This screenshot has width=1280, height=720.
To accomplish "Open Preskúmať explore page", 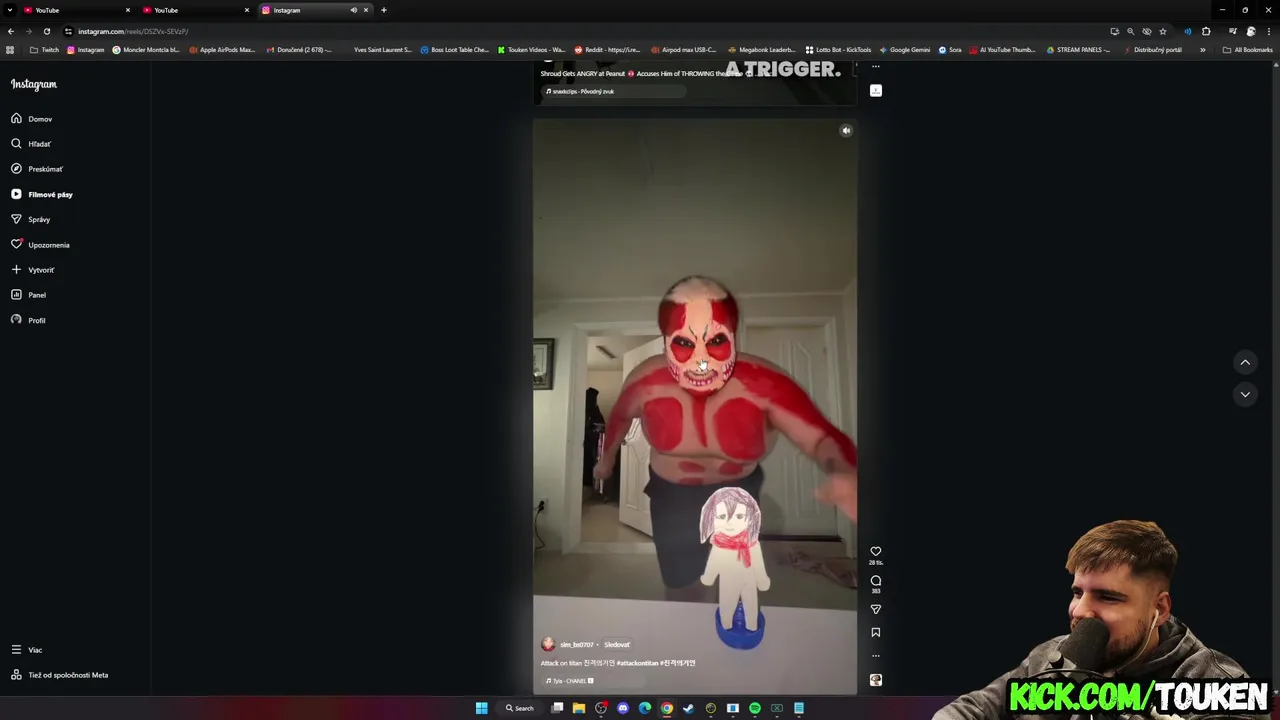I will 37,169.
